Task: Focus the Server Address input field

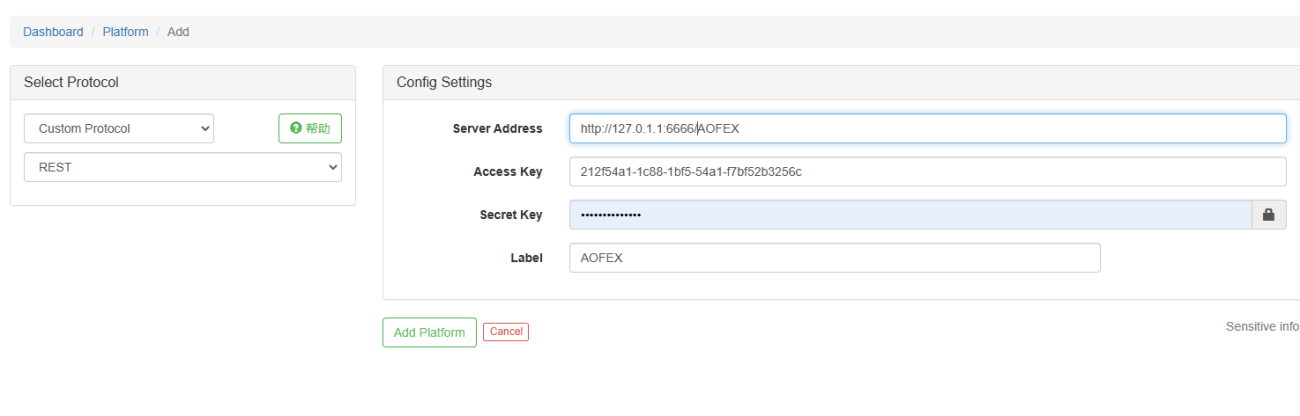Action: (x=927, y=129)
